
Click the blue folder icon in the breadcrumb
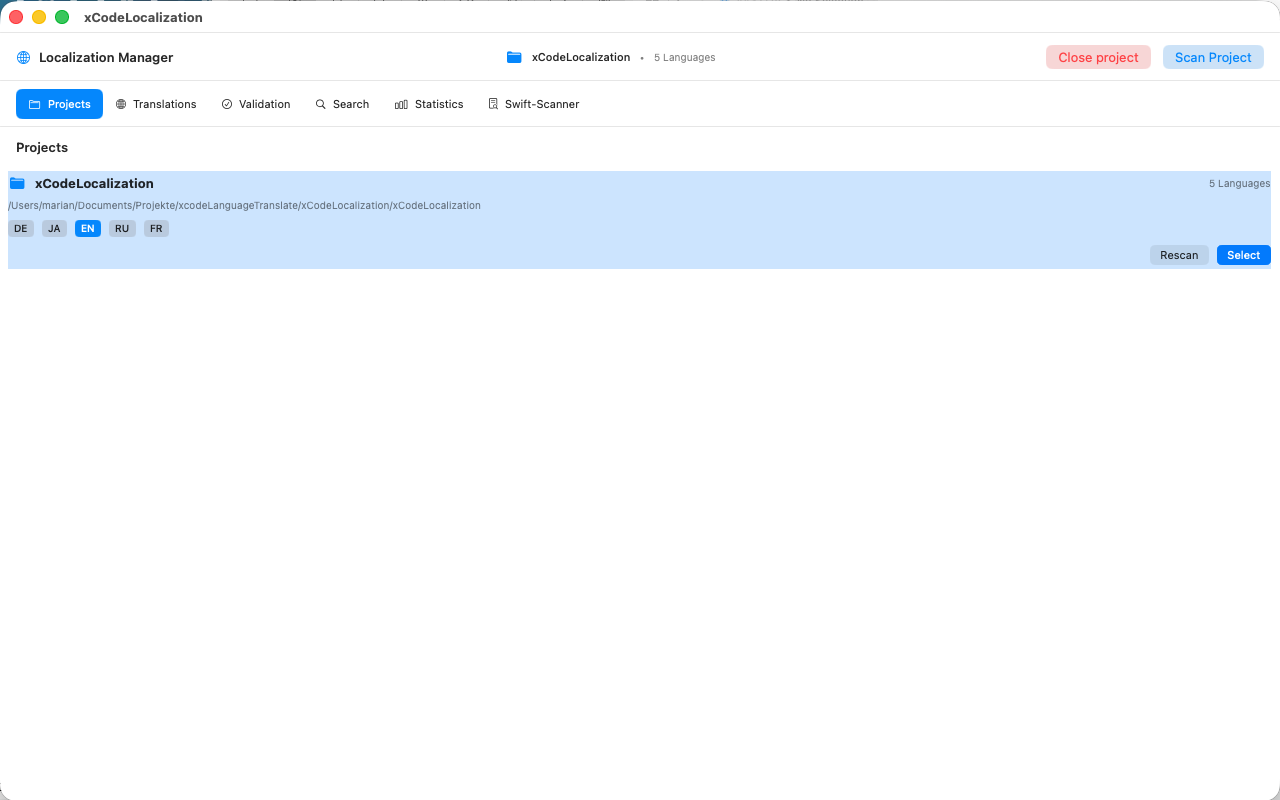[514, 57]
